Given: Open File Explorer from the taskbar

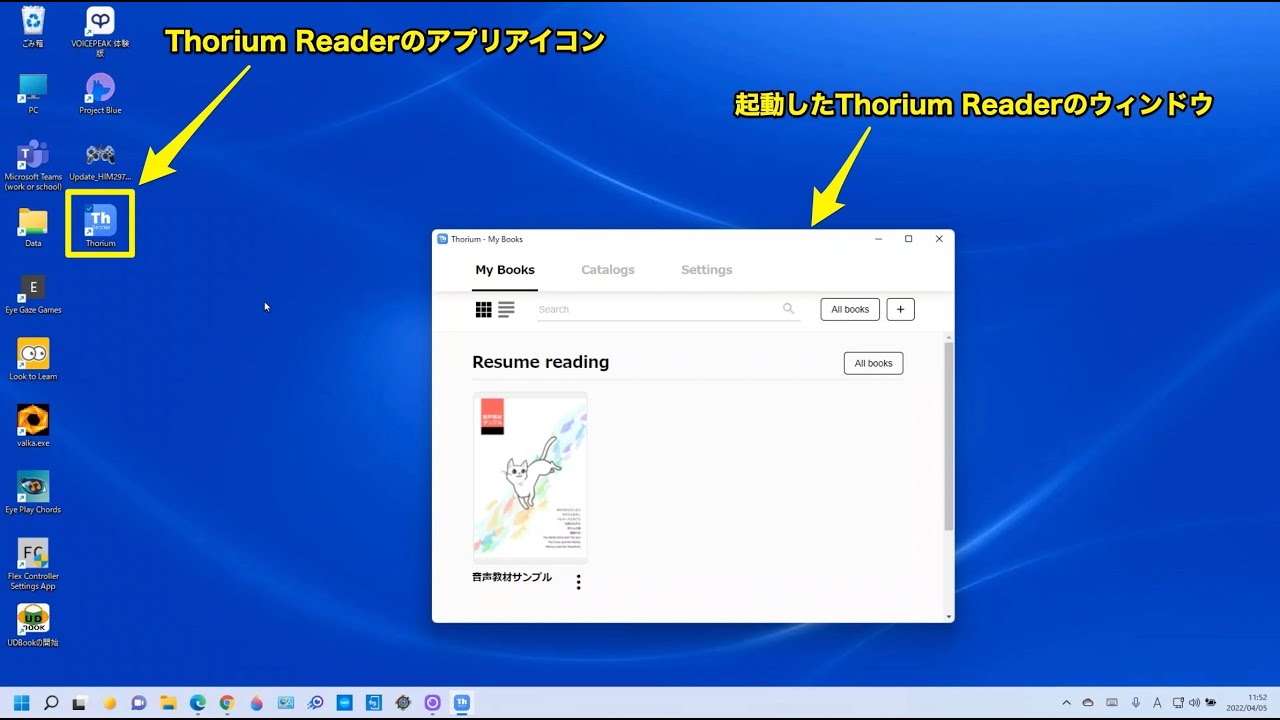Looking at the screenshot, I should click(x=168, y=703).
